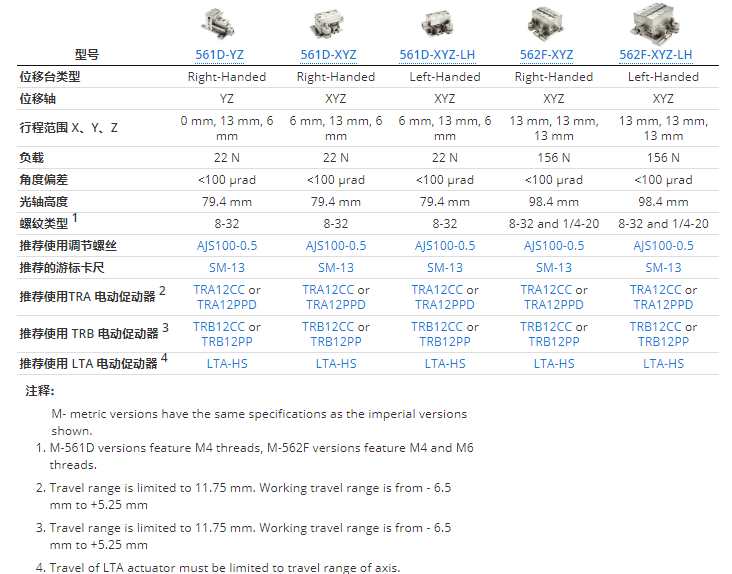The height and width of the screenshot is (574, 732).
Task: Open SM-13 link in 561D-YZ column
Action: pos(227,268)
